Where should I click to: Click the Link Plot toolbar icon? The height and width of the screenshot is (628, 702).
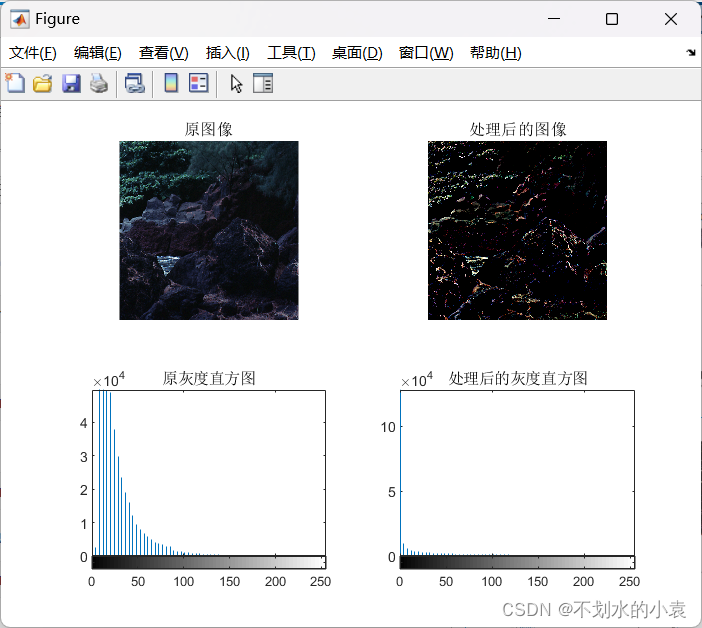pos(135,84)
